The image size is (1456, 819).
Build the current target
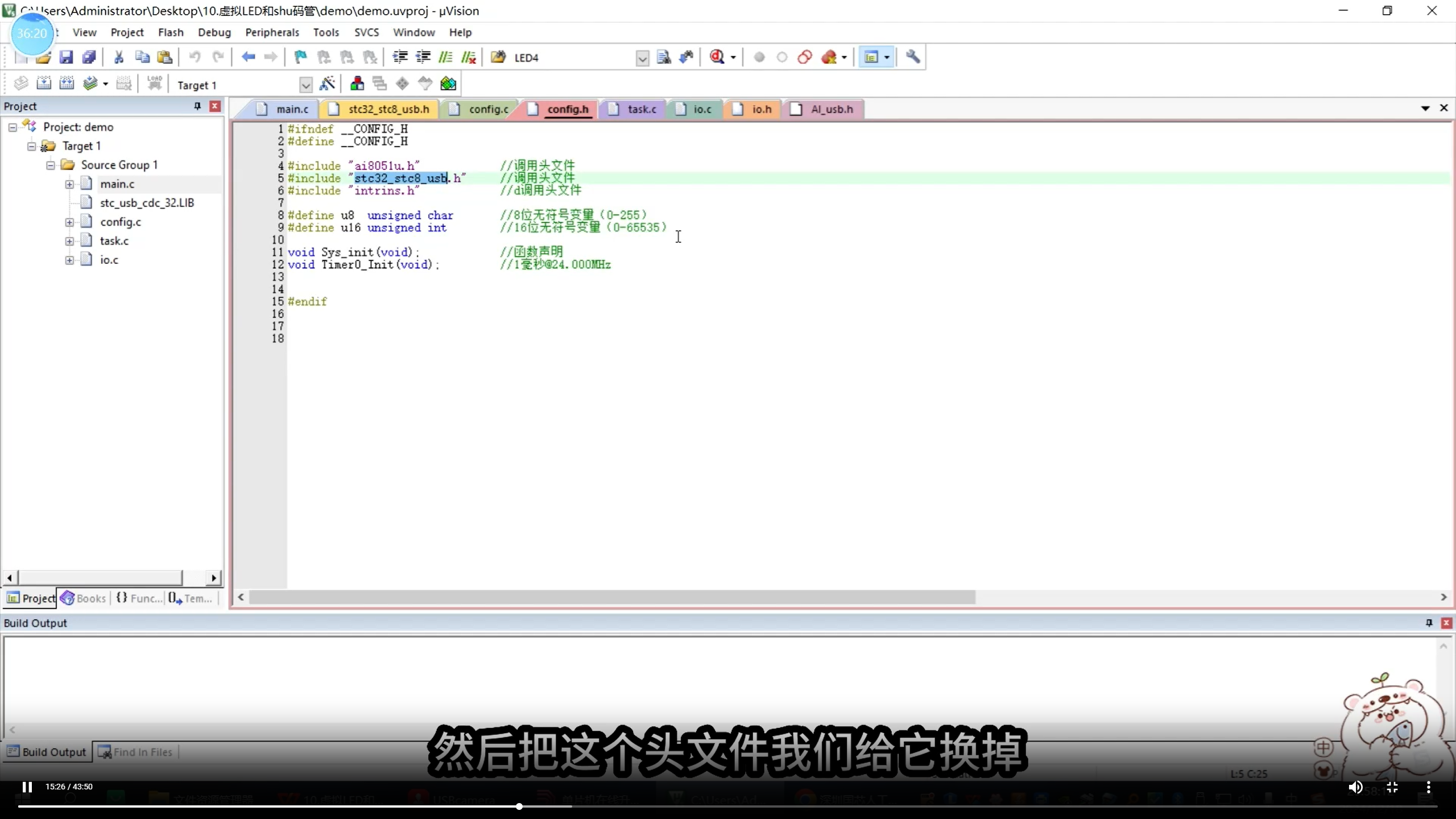[45, 84]
